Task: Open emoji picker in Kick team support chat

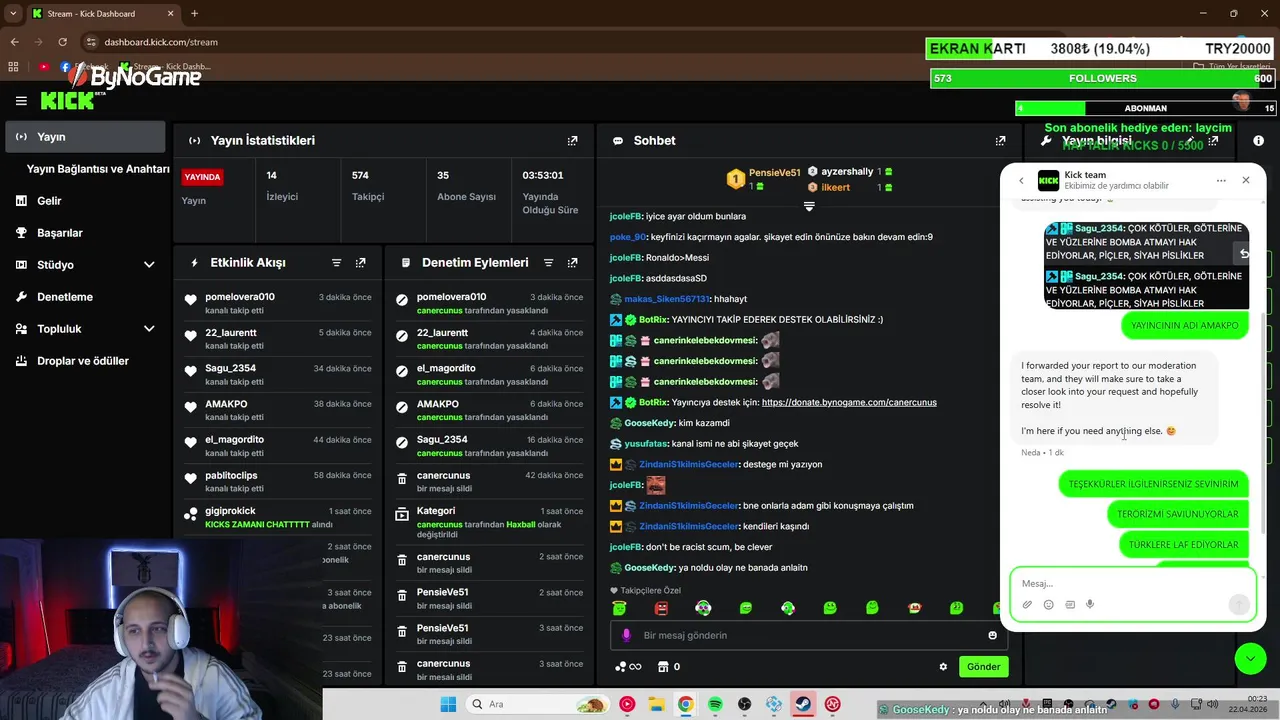Action: [1048, 604]
